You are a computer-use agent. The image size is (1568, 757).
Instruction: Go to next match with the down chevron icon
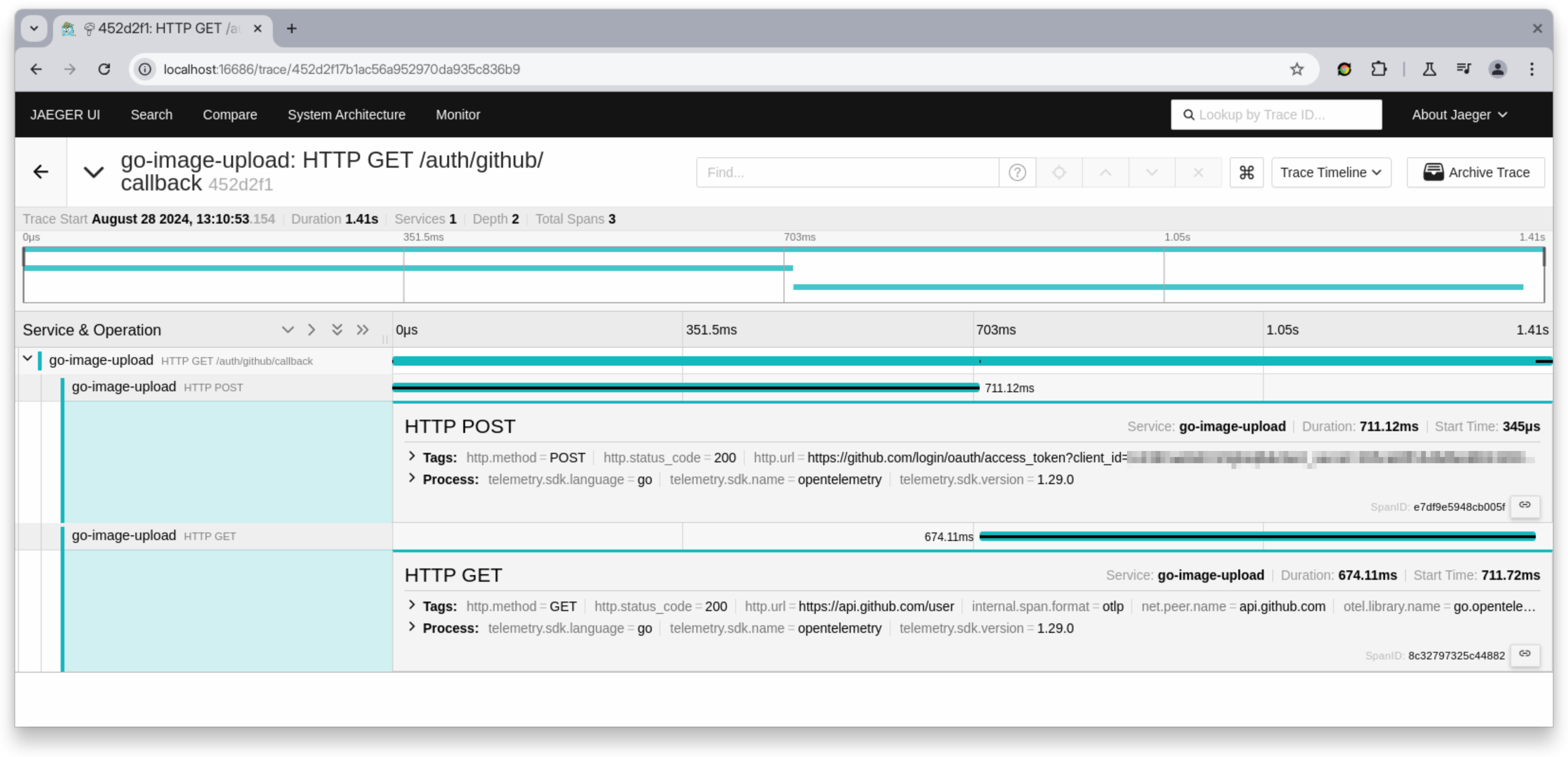coord(1152,172)
